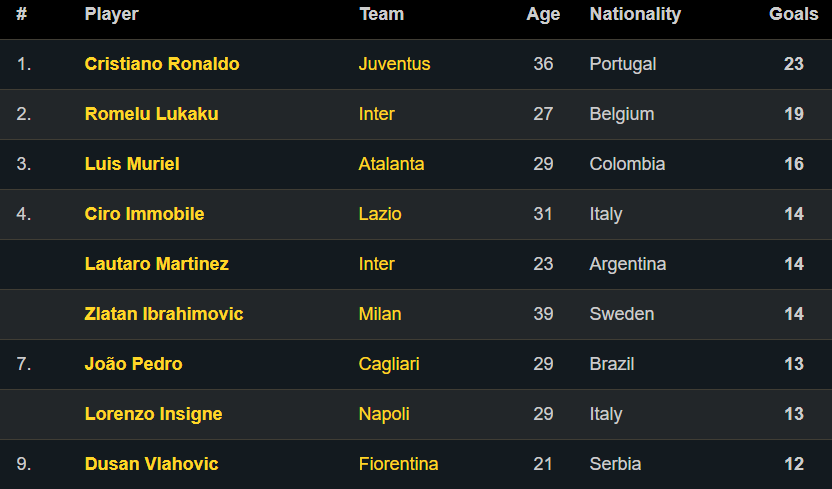Open João Pedro player profile
832x489 pixels.
click(133, 364)
